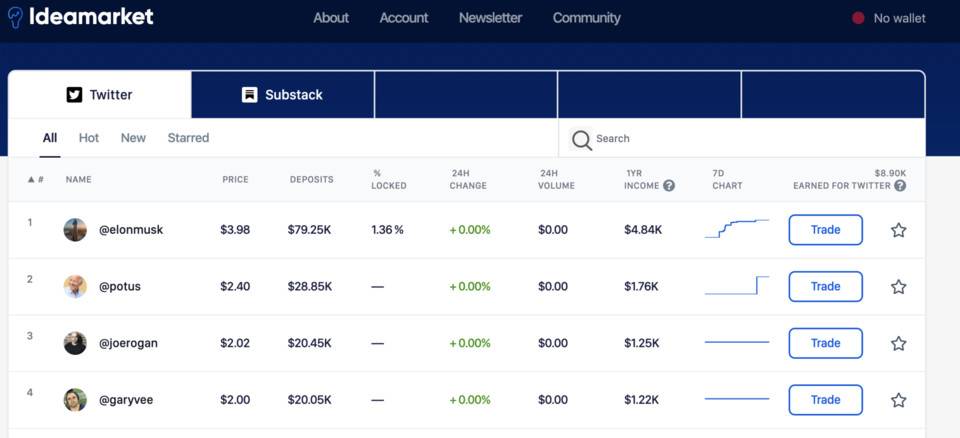Click the 1YR Income help icon
The width and height of the screenshot is (960, 438).
click(x=669, y=186)
